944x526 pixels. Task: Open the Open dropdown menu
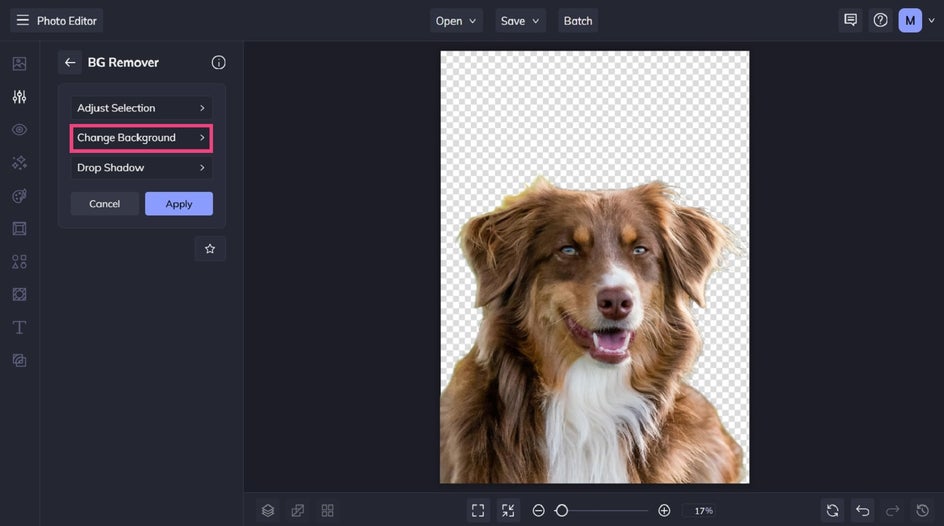[456, 20]
